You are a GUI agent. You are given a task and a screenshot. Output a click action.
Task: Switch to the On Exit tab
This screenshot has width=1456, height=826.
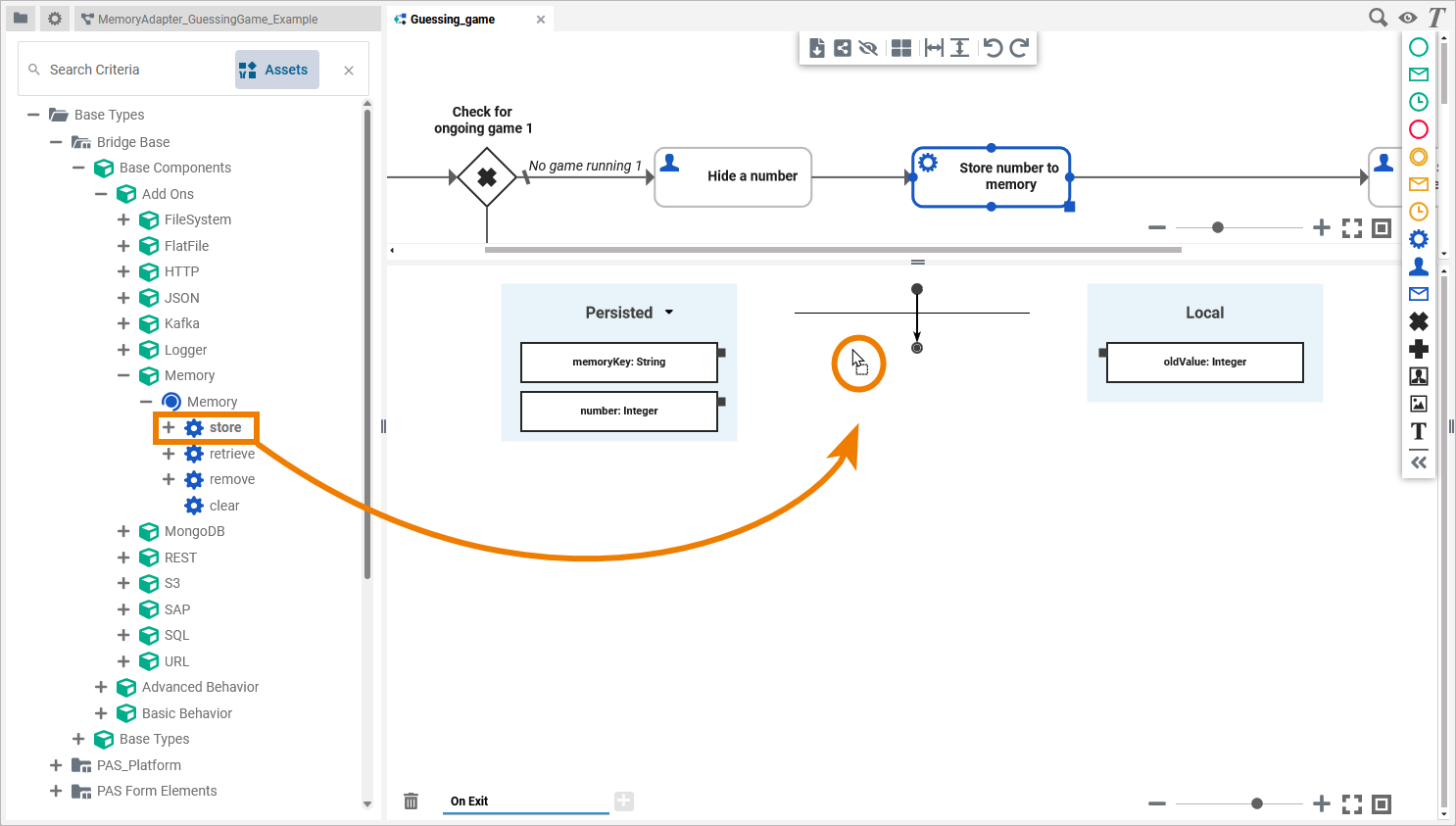pos(469,802)
